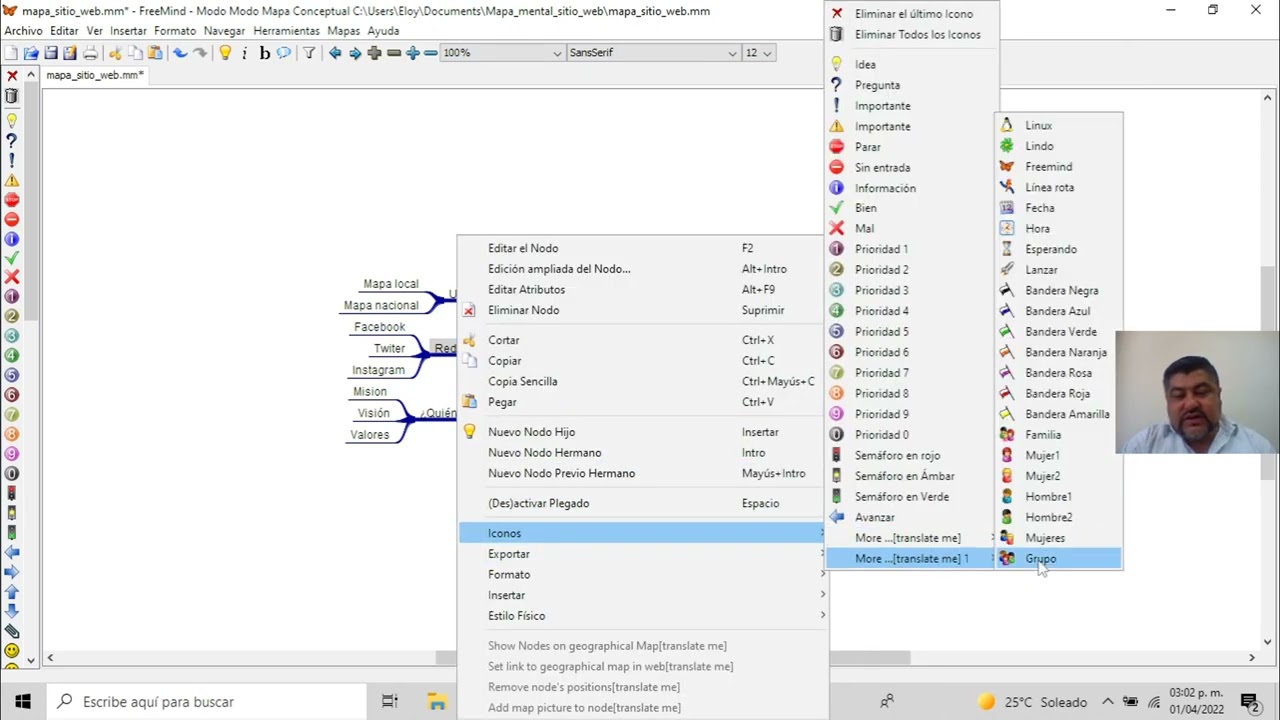Choose Semáforo en Verde icon
Screen dimensions: 1280x720
(911, 497)
